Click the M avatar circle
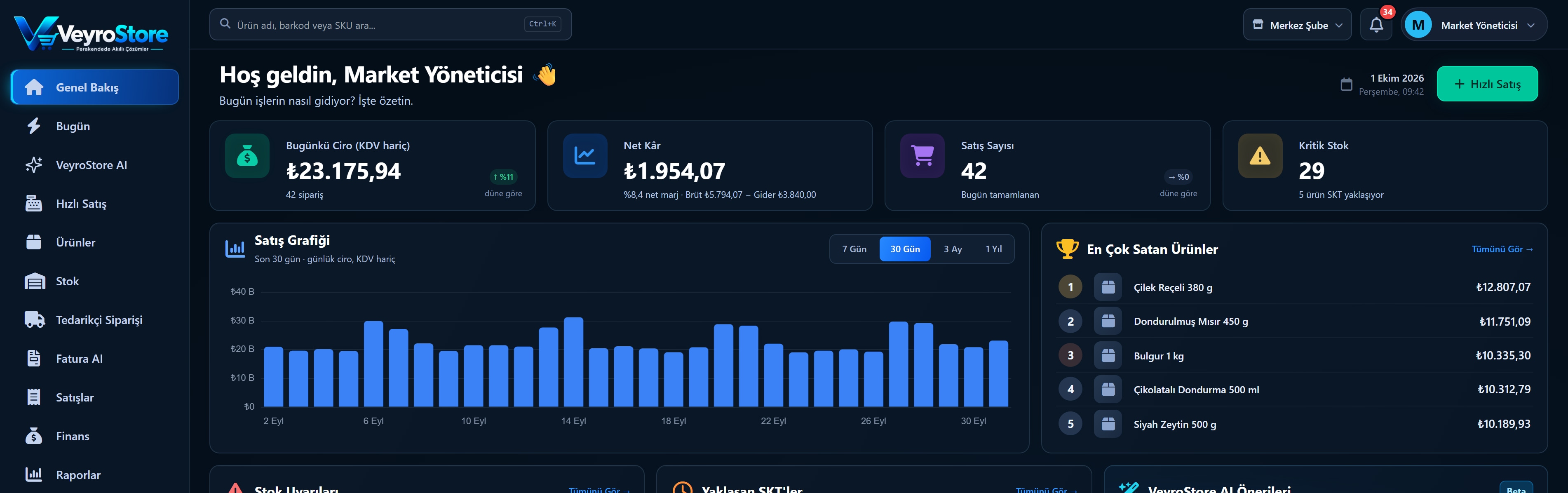 pyautogui.click(x=1418, y=25)
